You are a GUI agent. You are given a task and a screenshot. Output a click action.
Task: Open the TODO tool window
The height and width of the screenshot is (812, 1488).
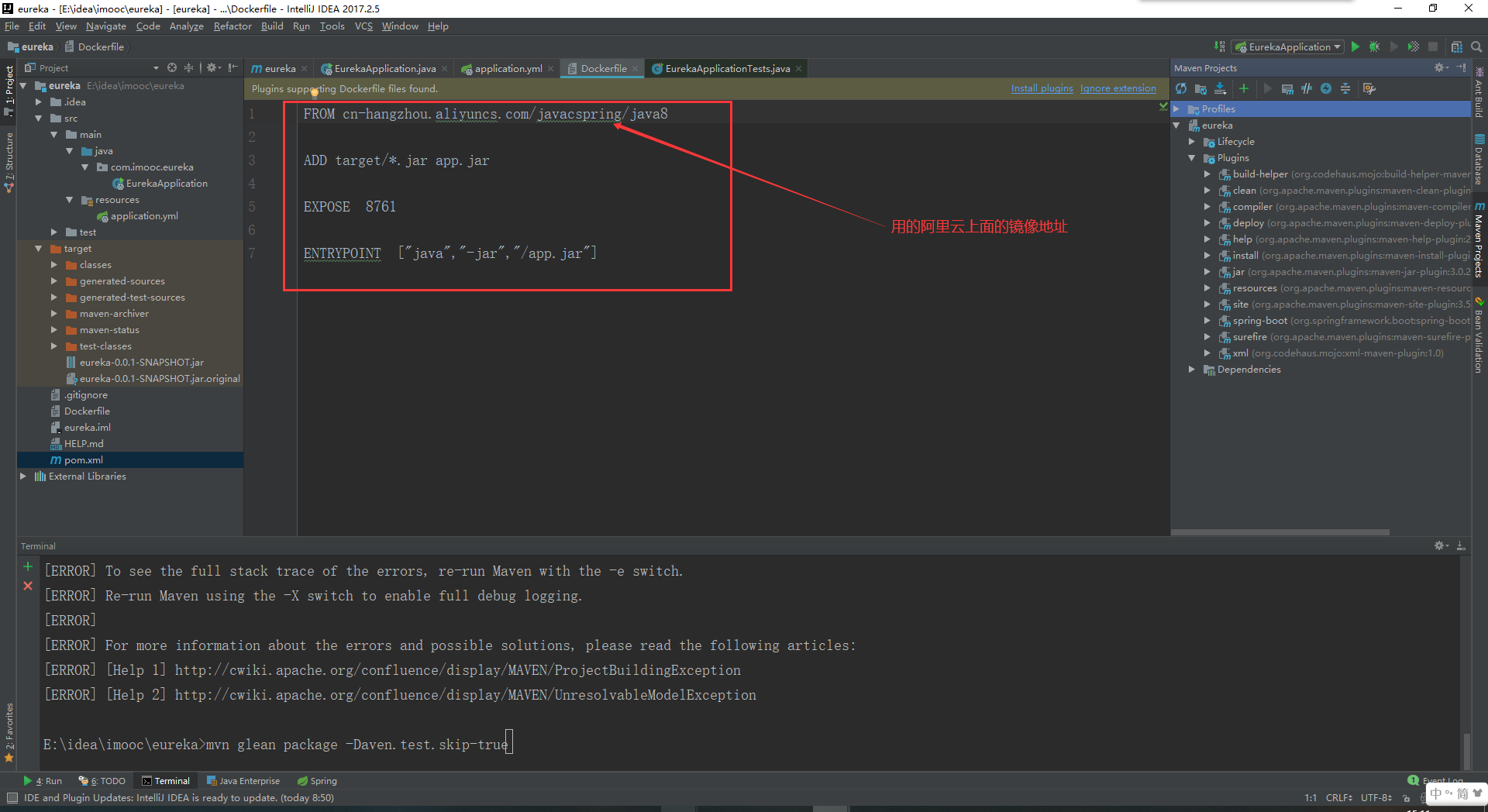click(102, 780)
